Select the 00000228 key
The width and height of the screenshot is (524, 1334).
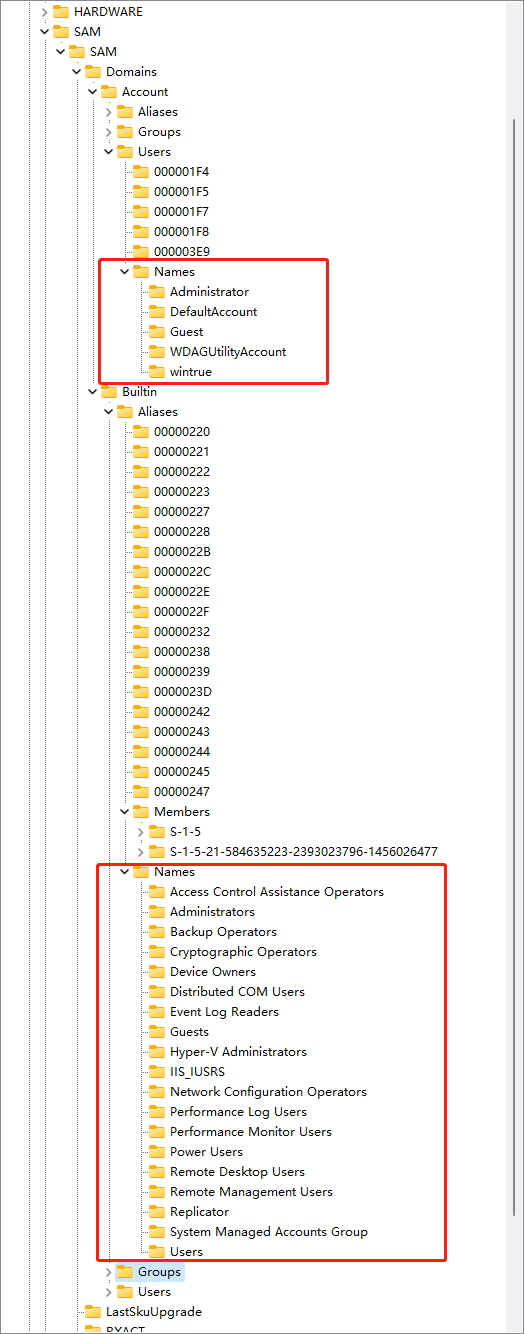(x=182, y=532)
